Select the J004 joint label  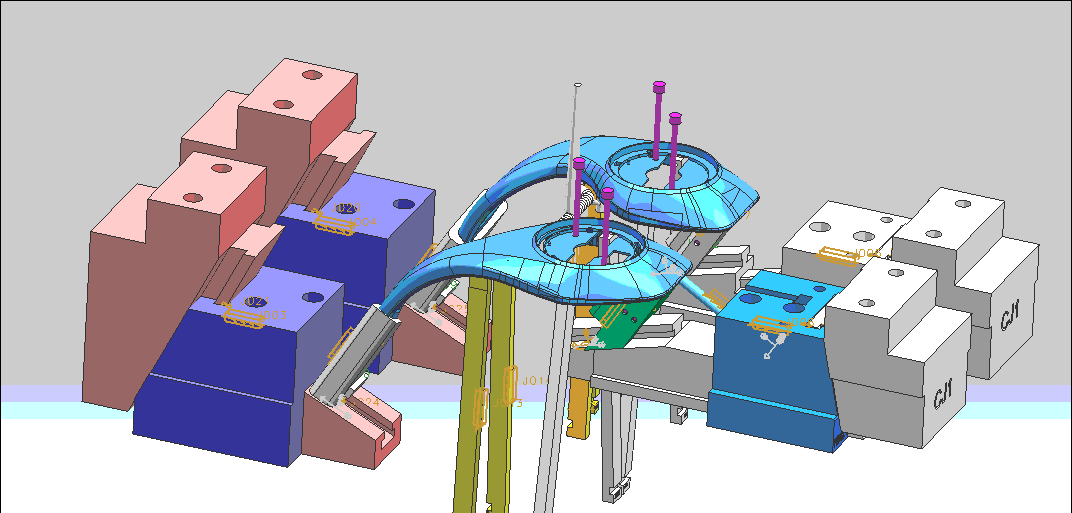363,222
